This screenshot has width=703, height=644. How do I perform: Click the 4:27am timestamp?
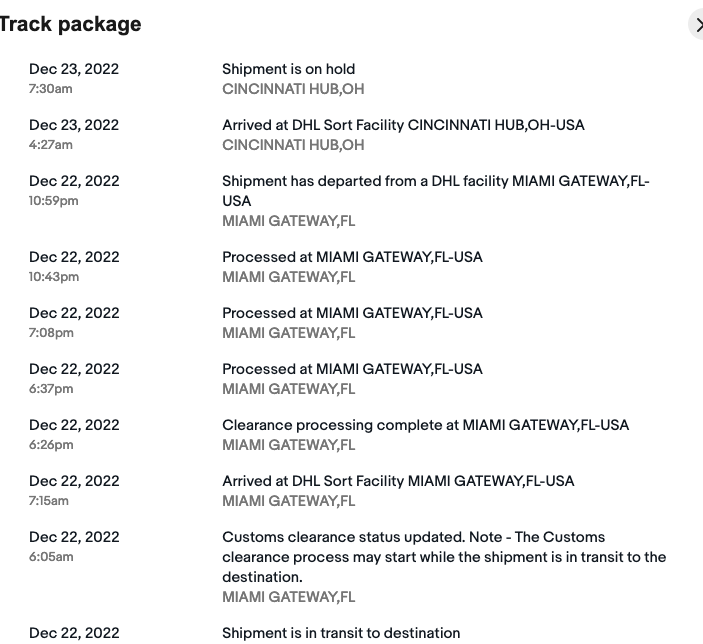[50, 145]
